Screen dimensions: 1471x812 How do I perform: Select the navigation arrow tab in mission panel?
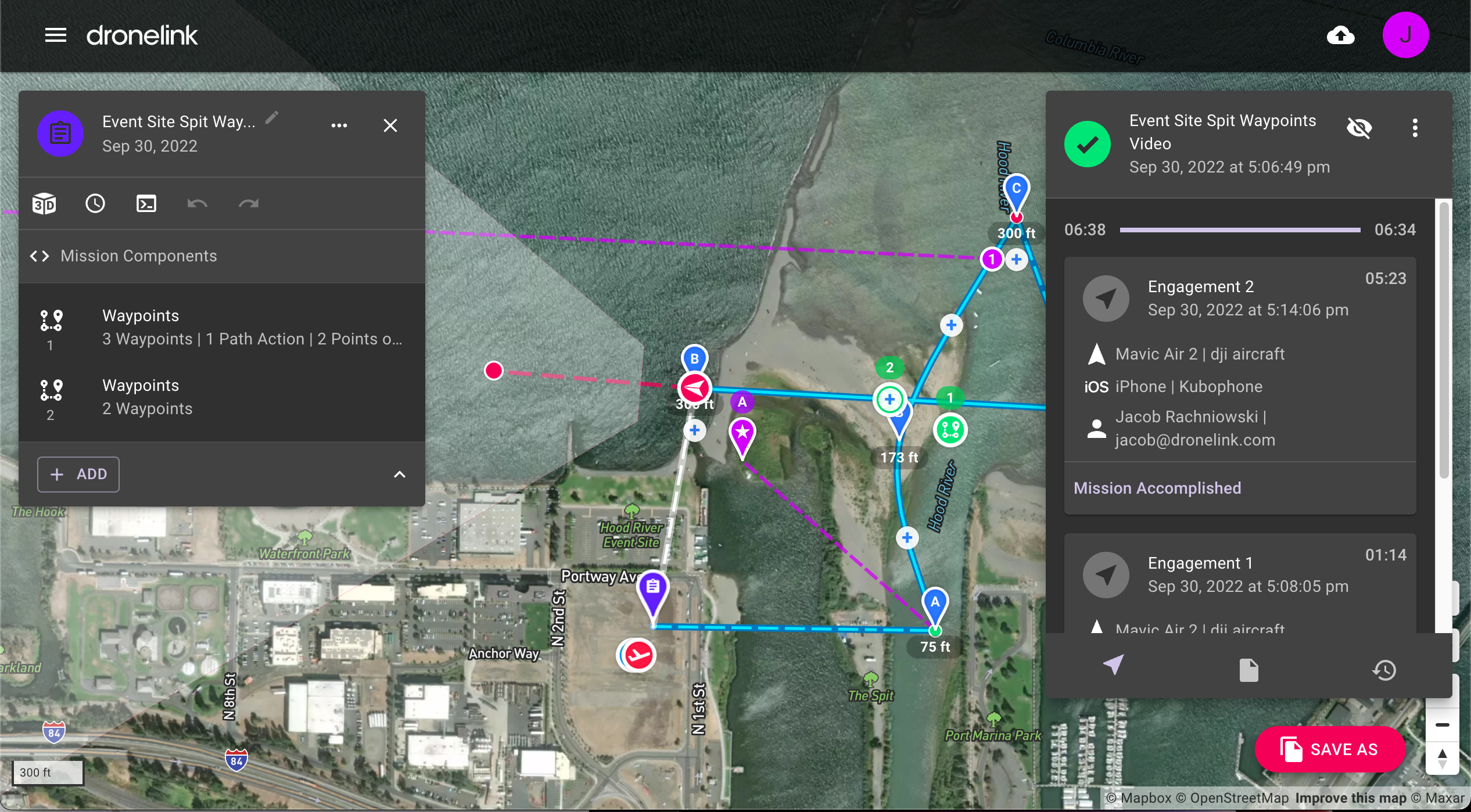1113,665
